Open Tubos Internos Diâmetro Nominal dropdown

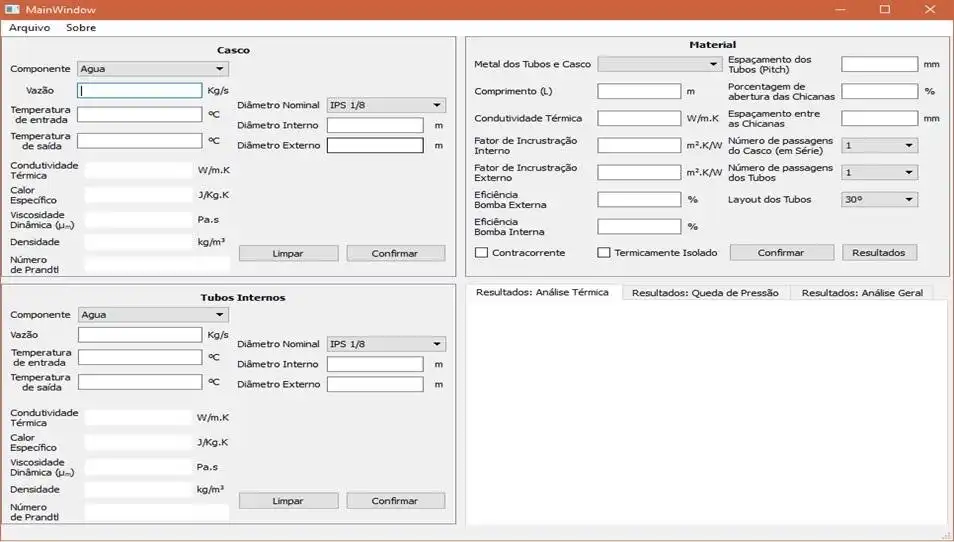(x=386, y=344)
